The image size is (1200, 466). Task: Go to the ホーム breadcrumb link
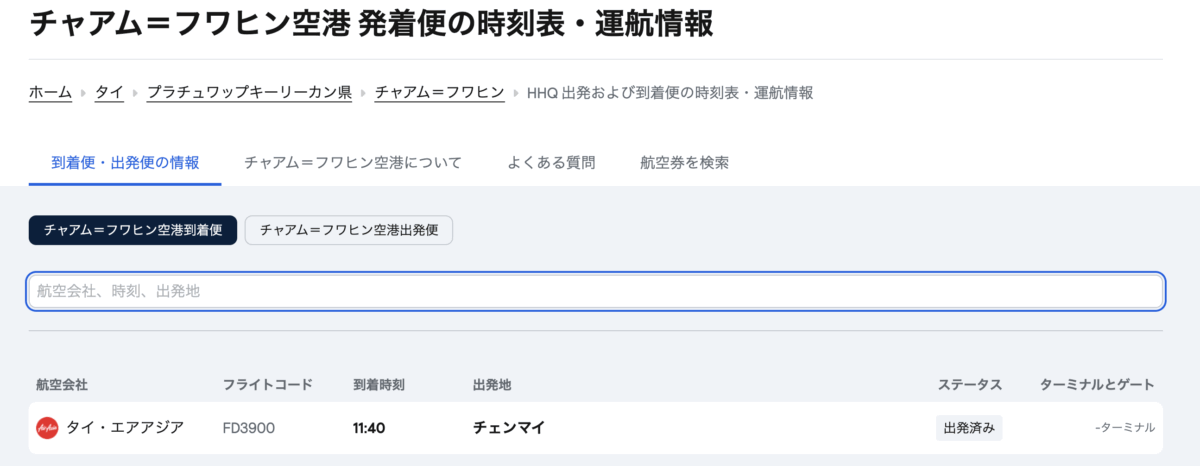coord(50,93)
